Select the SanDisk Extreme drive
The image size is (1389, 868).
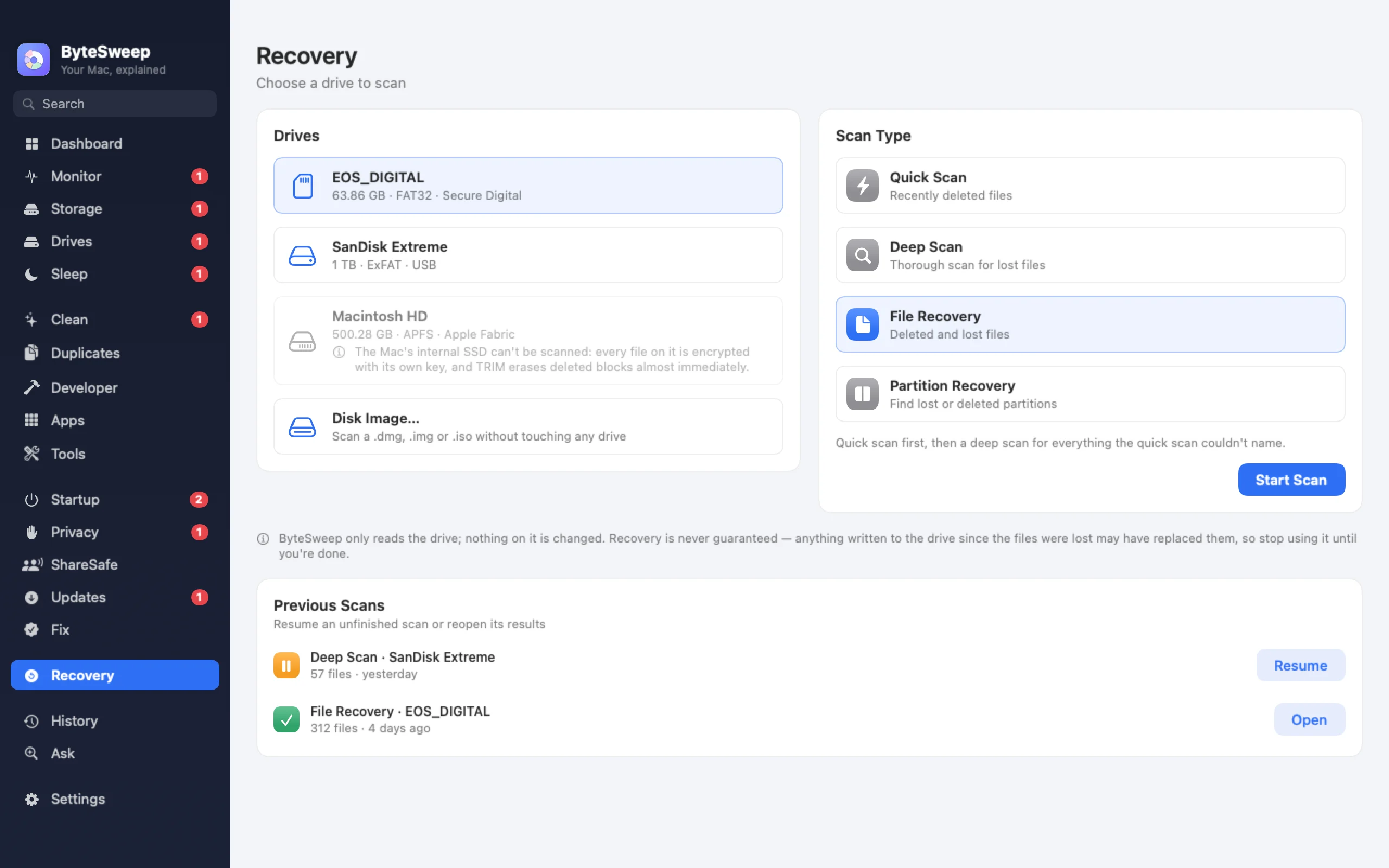click(528, 255)
